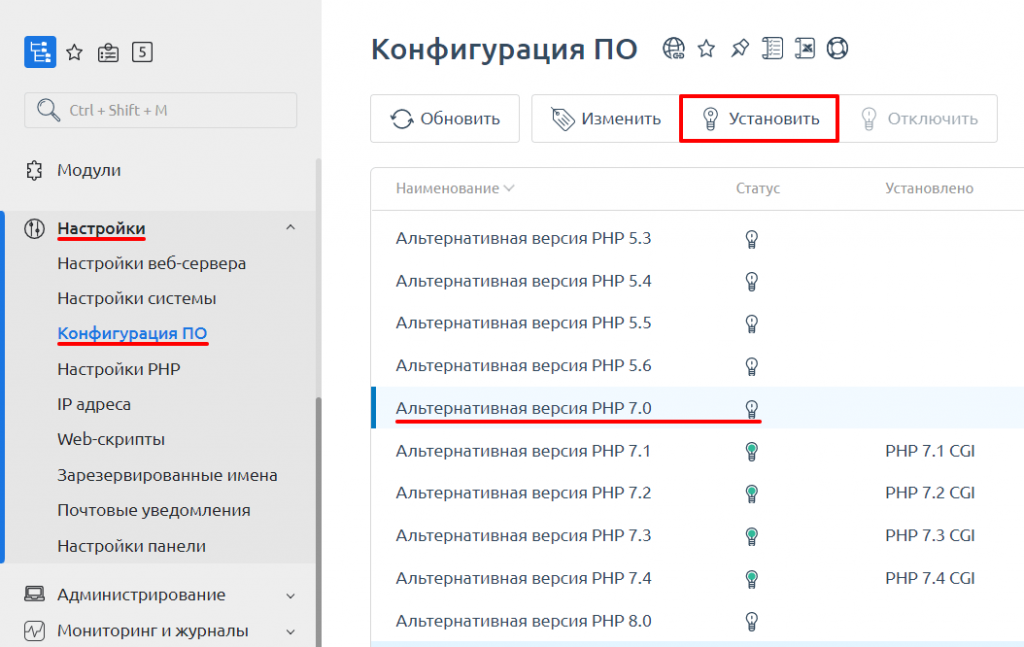Screen dimensions: 1024x647
Task: Add page to favorites via star icon in header
Action: coord(706,47)
